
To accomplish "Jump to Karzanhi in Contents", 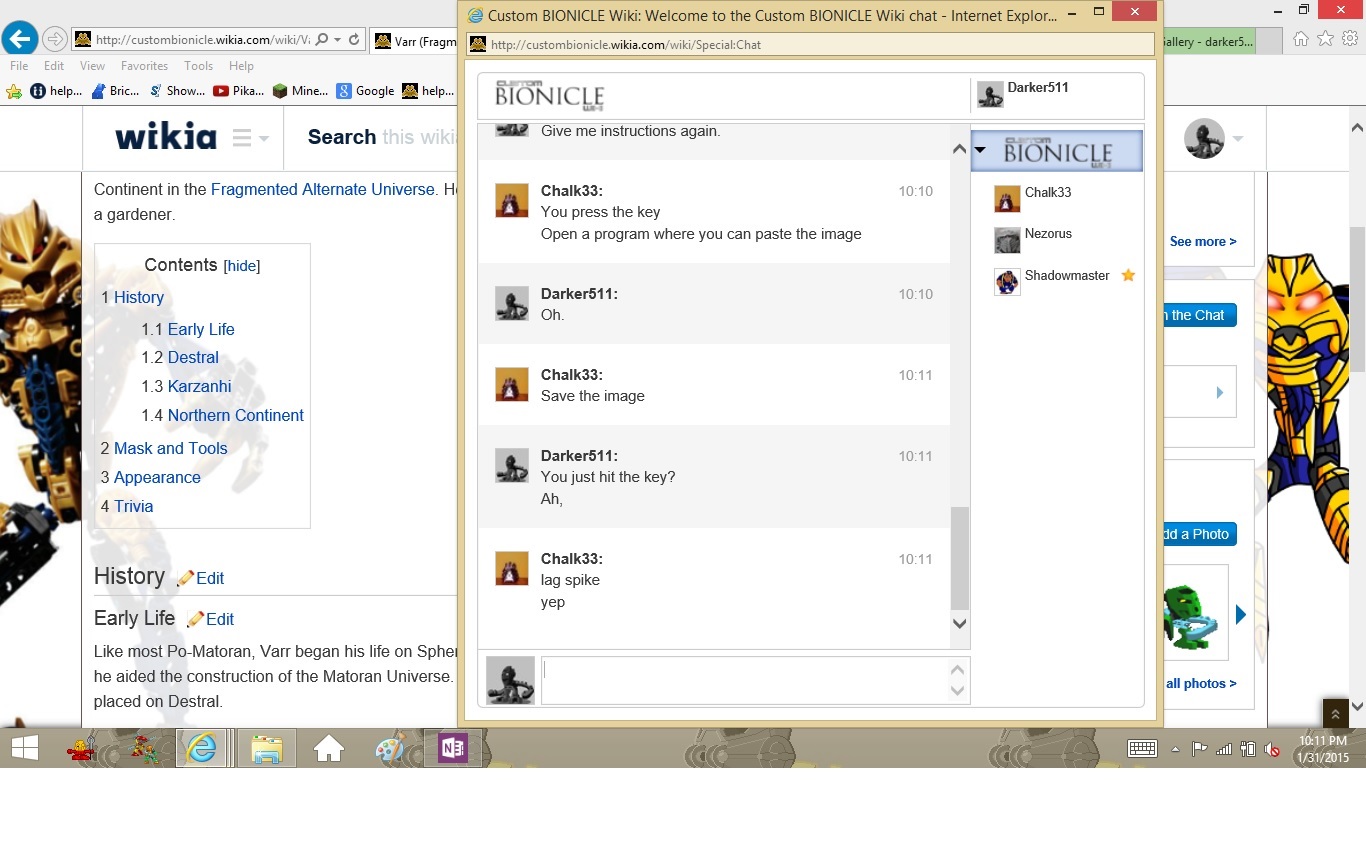I will click(x=200, y=386).
